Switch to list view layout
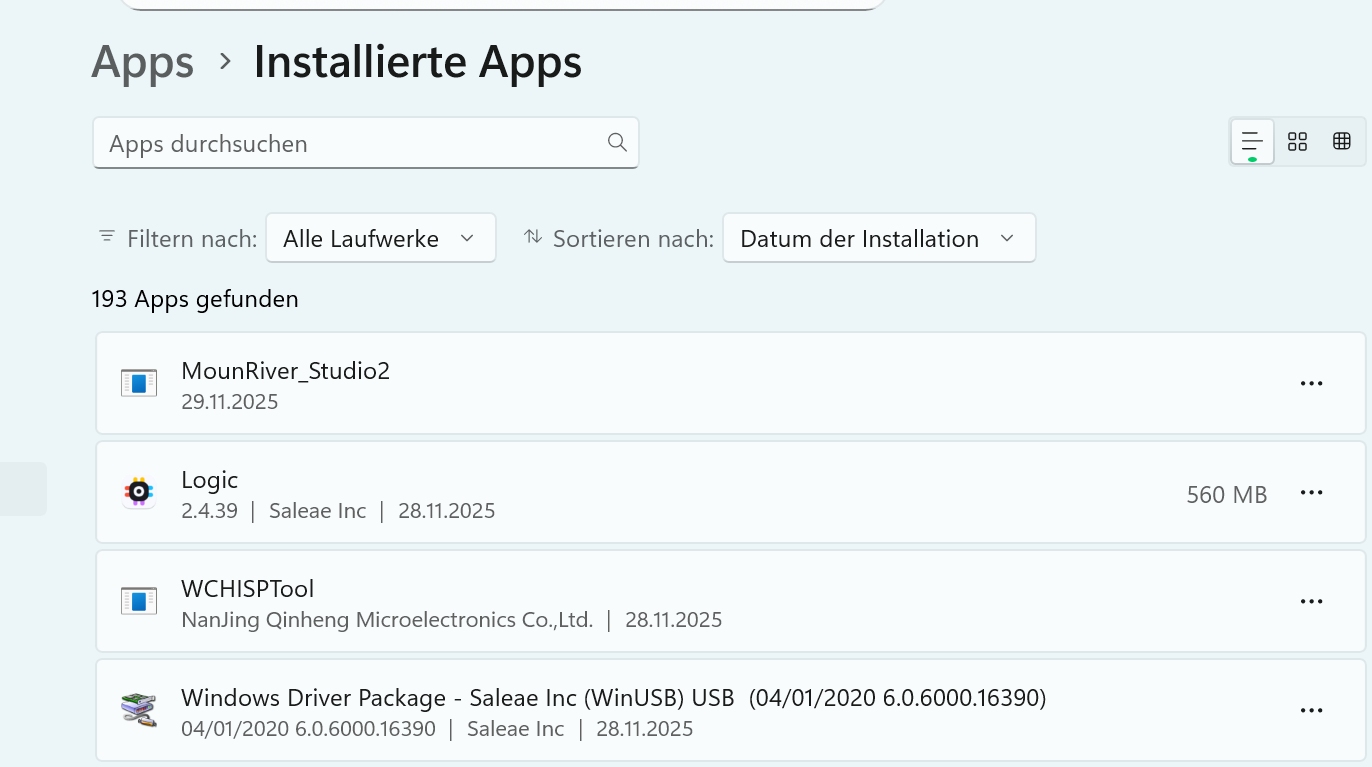The image size is (1372, 767). (x=1252, y=142)
